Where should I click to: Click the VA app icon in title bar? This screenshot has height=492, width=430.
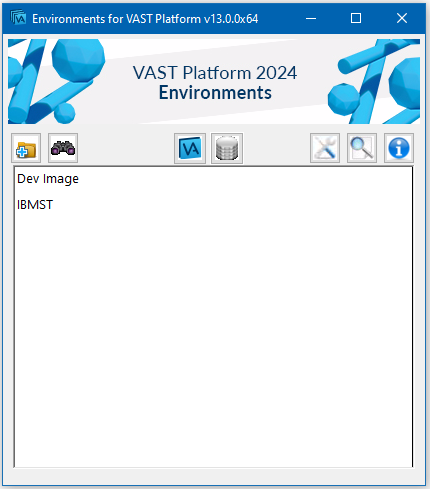pos(18,18)
